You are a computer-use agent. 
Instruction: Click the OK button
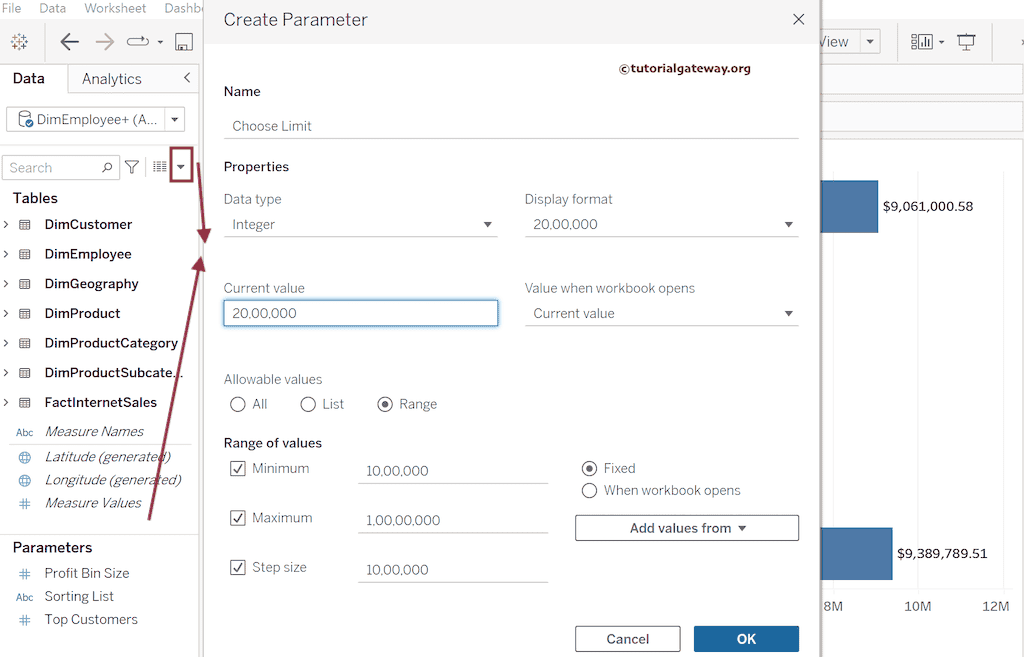coord(745,638)
